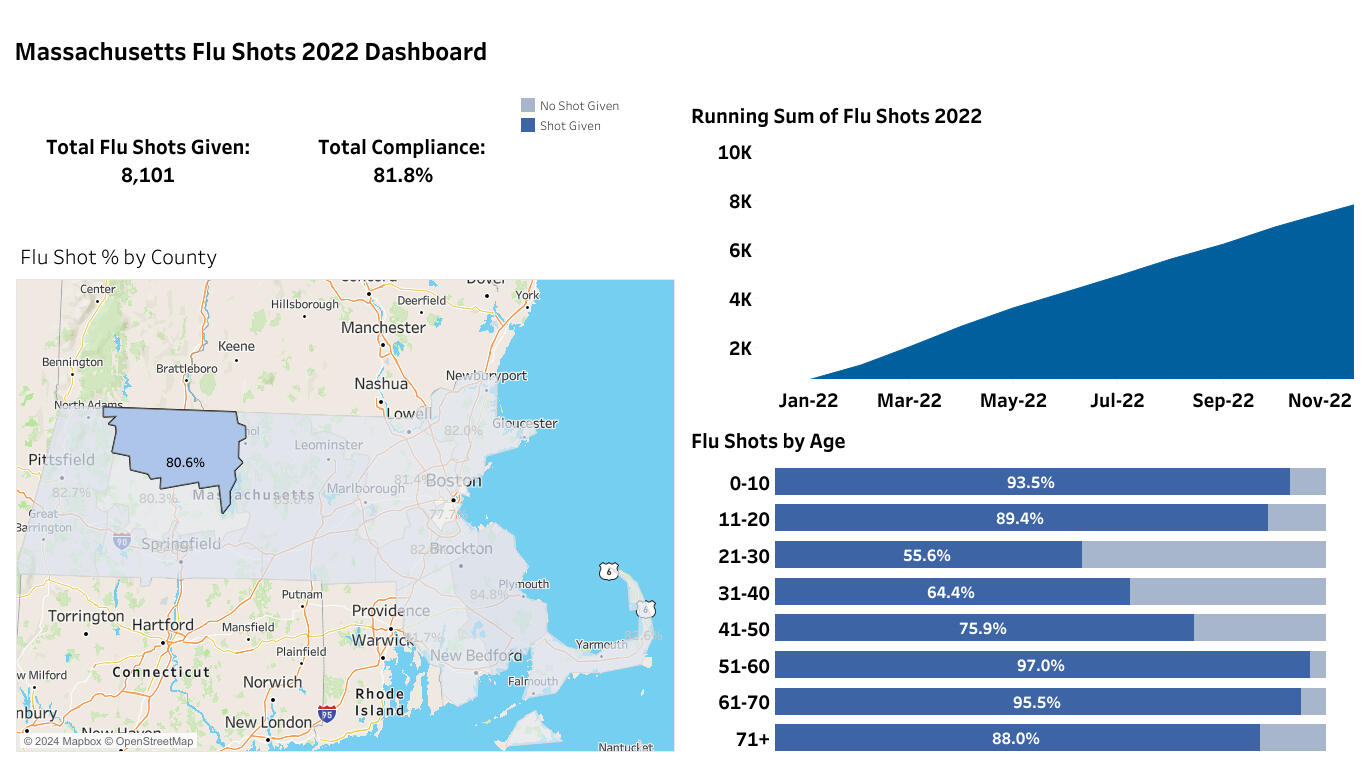Select the No Shot Given legend swatch
Viewport: 1365px width, 767px height.
tap(528, 105)
